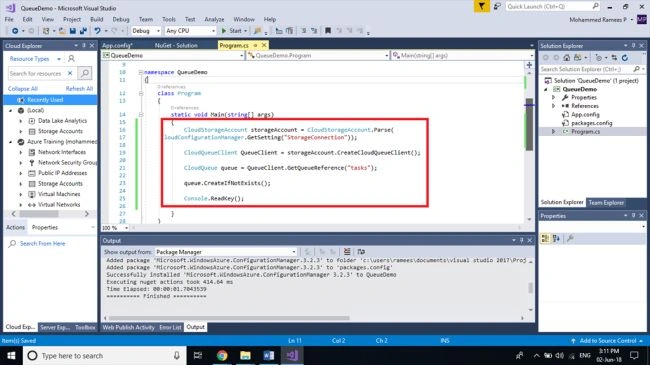Screen dimensions: 650x365
Task: Open the Build menu
Action: 97,19
